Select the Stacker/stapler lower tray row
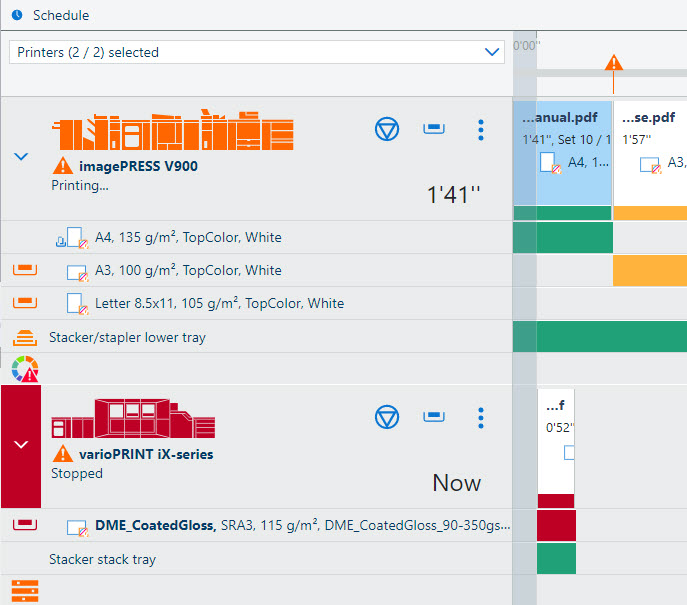 pos(256,336)
